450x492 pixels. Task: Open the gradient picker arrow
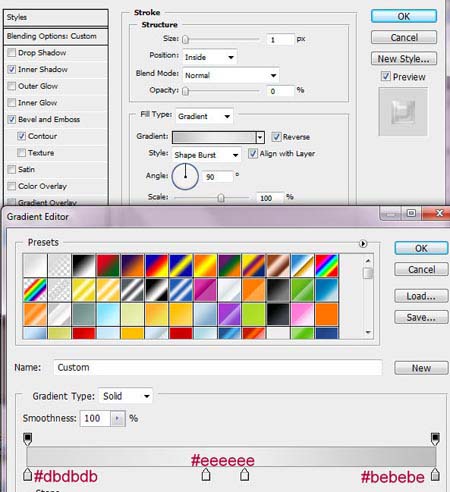(260, 137)
